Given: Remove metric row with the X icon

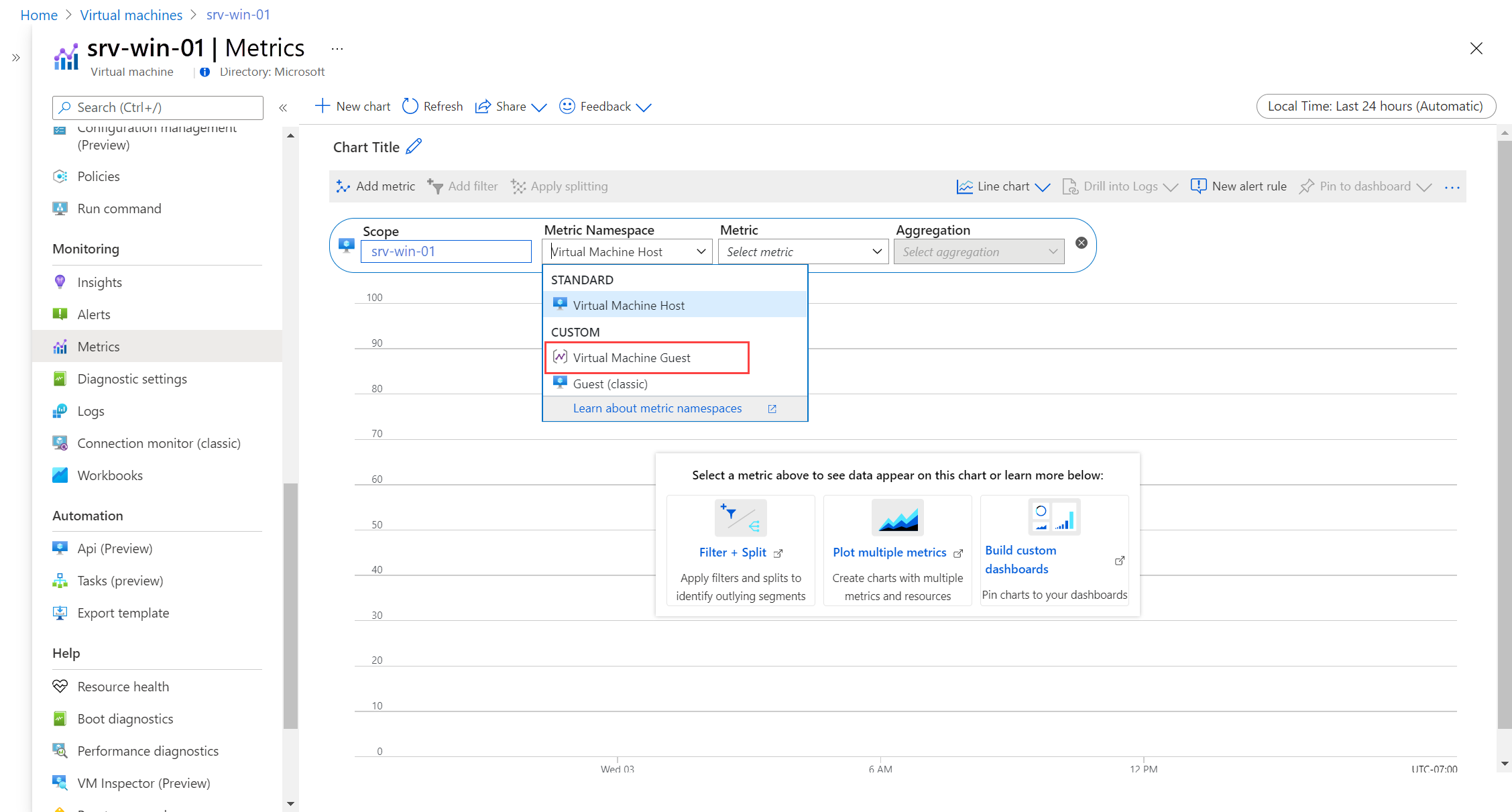Looking at the screenshot, I should click(1081, 243).
